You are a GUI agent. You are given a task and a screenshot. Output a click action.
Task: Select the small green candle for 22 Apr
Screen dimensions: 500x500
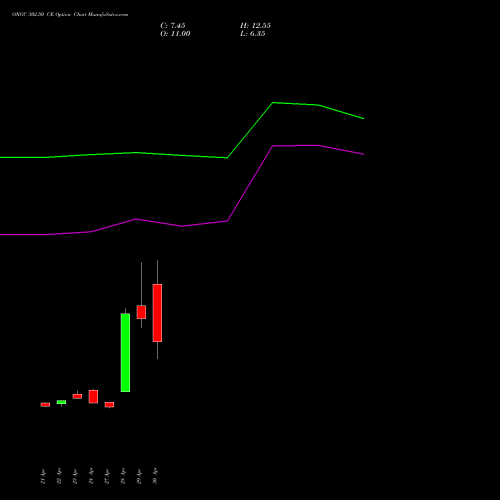[x=61, y=402]
